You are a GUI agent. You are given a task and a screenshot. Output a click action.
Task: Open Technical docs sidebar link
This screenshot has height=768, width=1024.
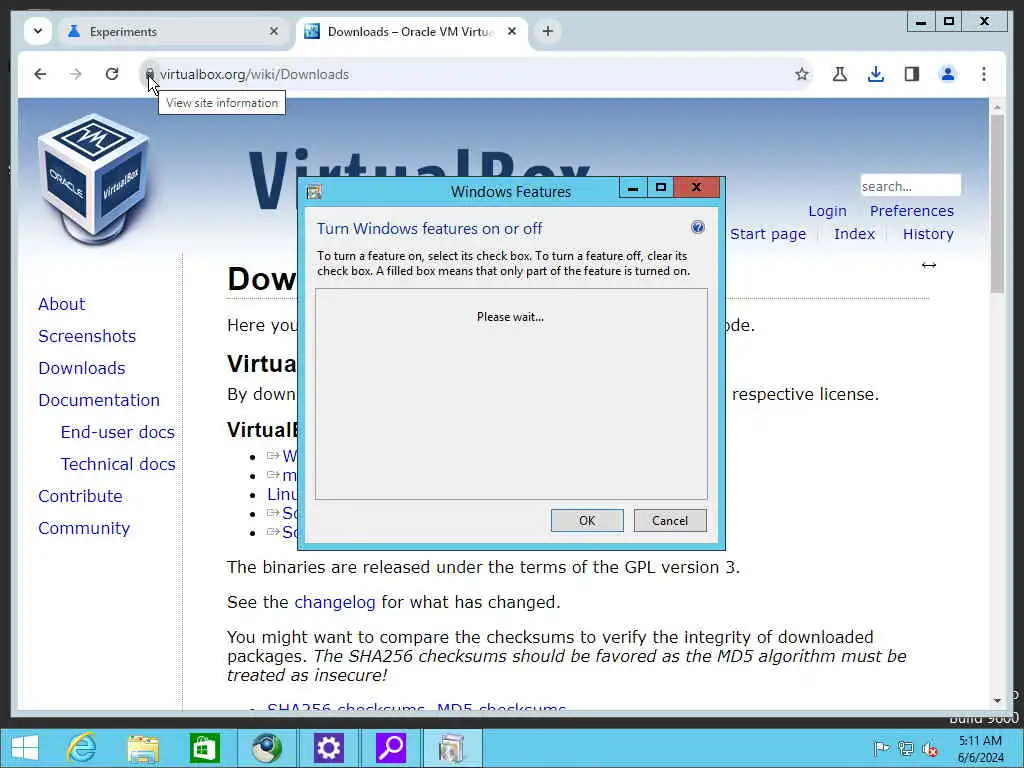tap(118, 464)
